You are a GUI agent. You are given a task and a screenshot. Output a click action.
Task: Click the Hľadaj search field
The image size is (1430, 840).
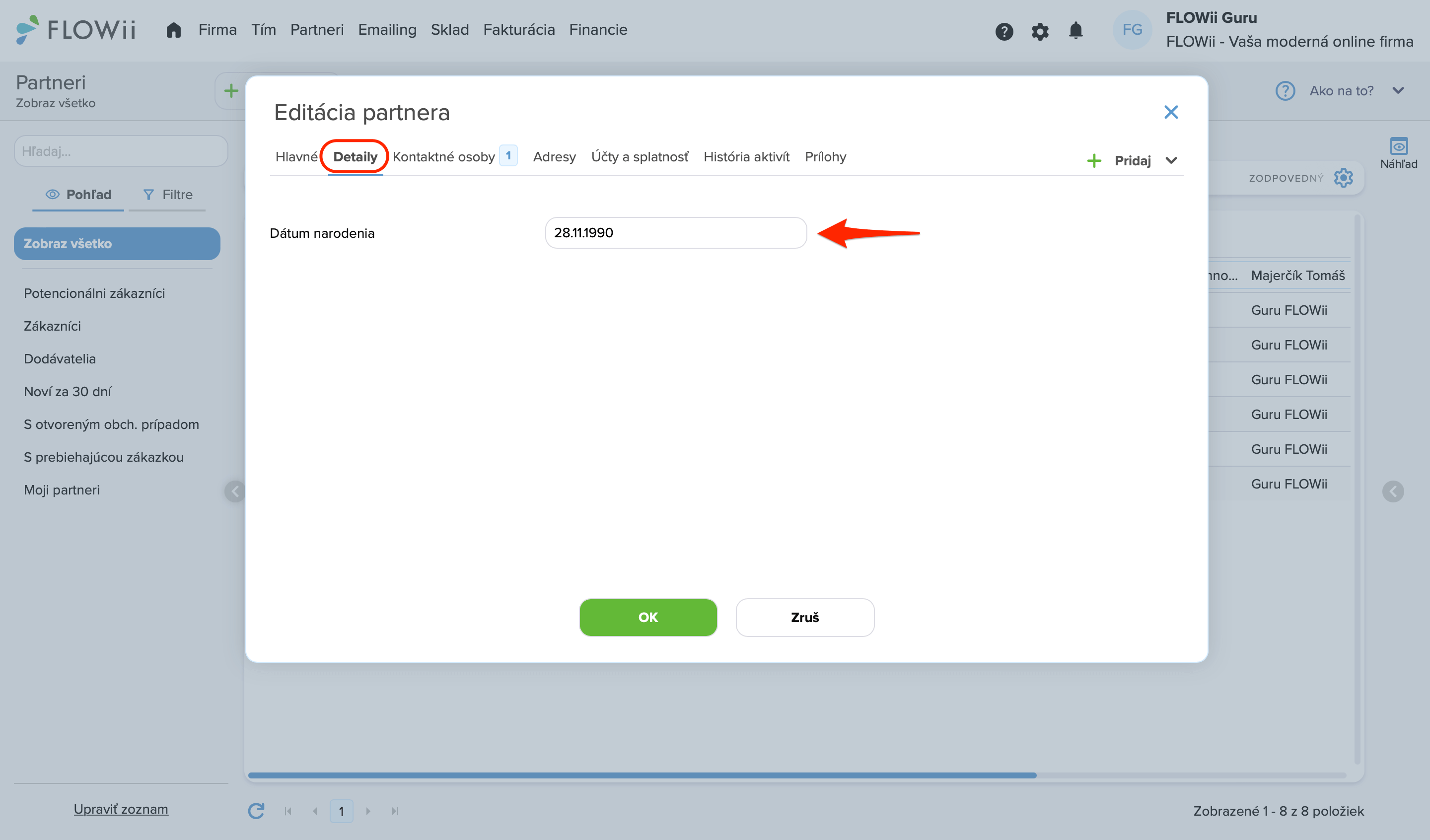click(121, 151)
